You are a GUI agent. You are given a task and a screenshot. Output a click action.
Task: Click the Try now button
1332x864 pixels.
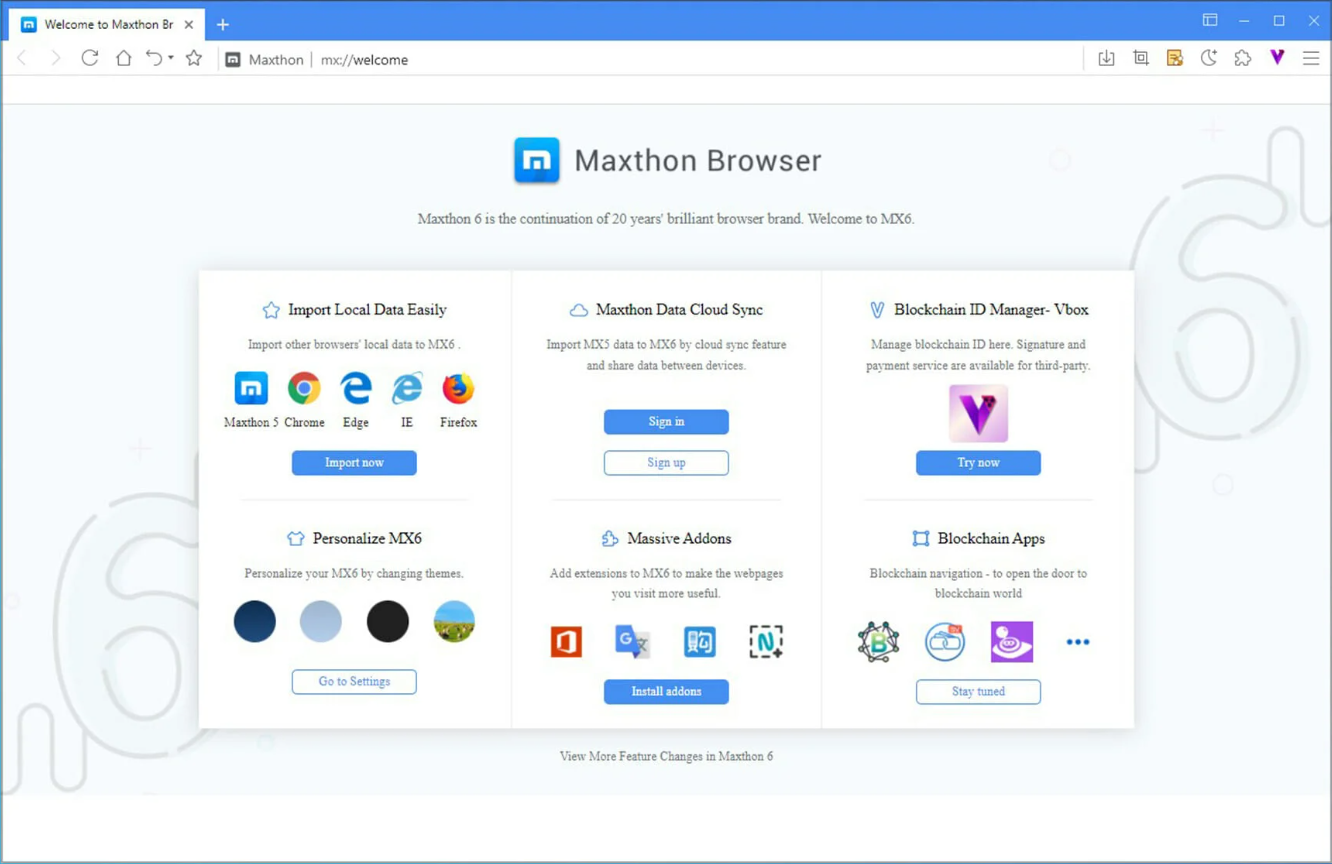click(978, 463)
